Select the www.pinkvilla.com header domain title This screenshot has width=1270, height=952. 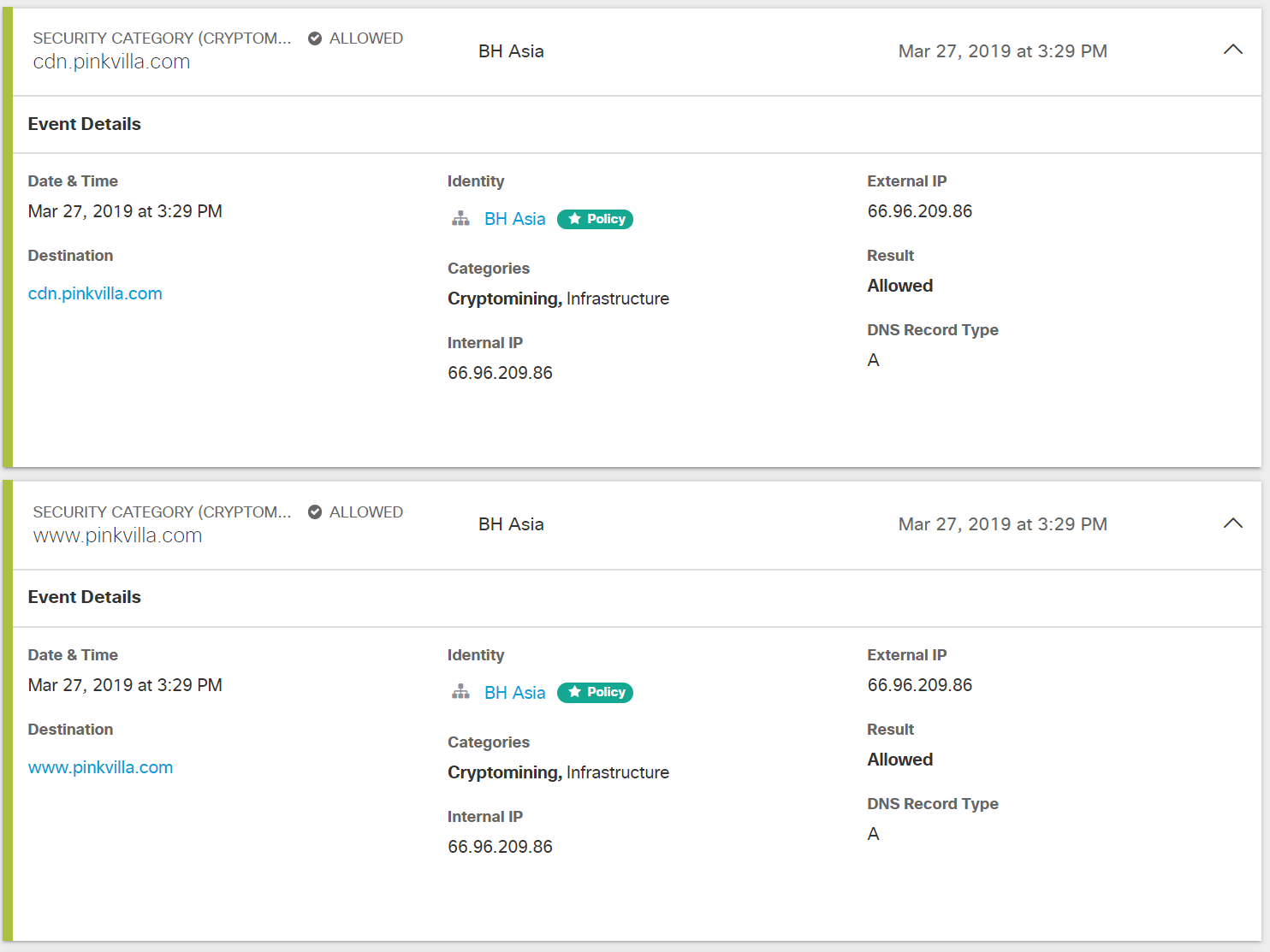(x=117, y=535)
